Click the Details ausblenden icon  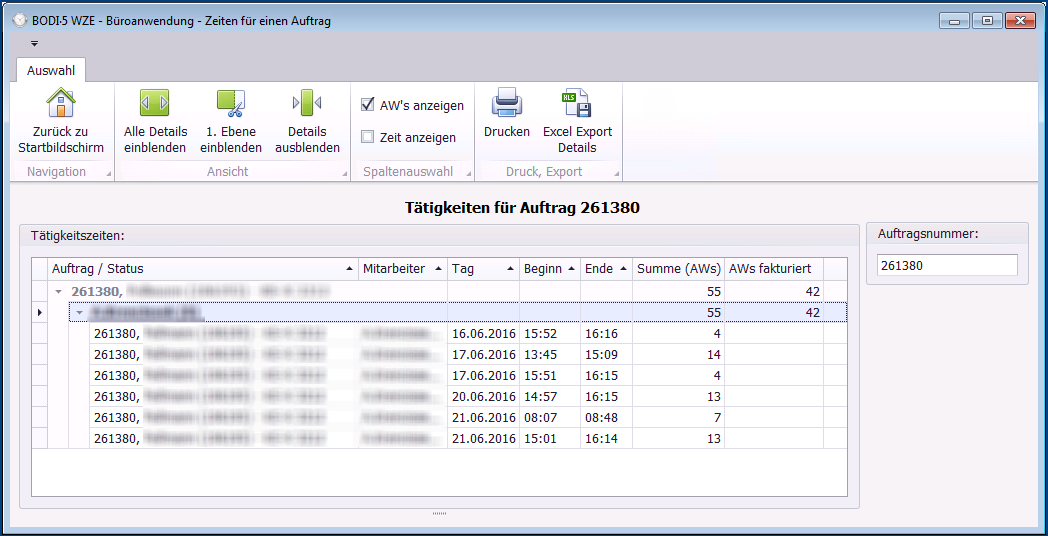pyautogui.click(x=307, y=103)
